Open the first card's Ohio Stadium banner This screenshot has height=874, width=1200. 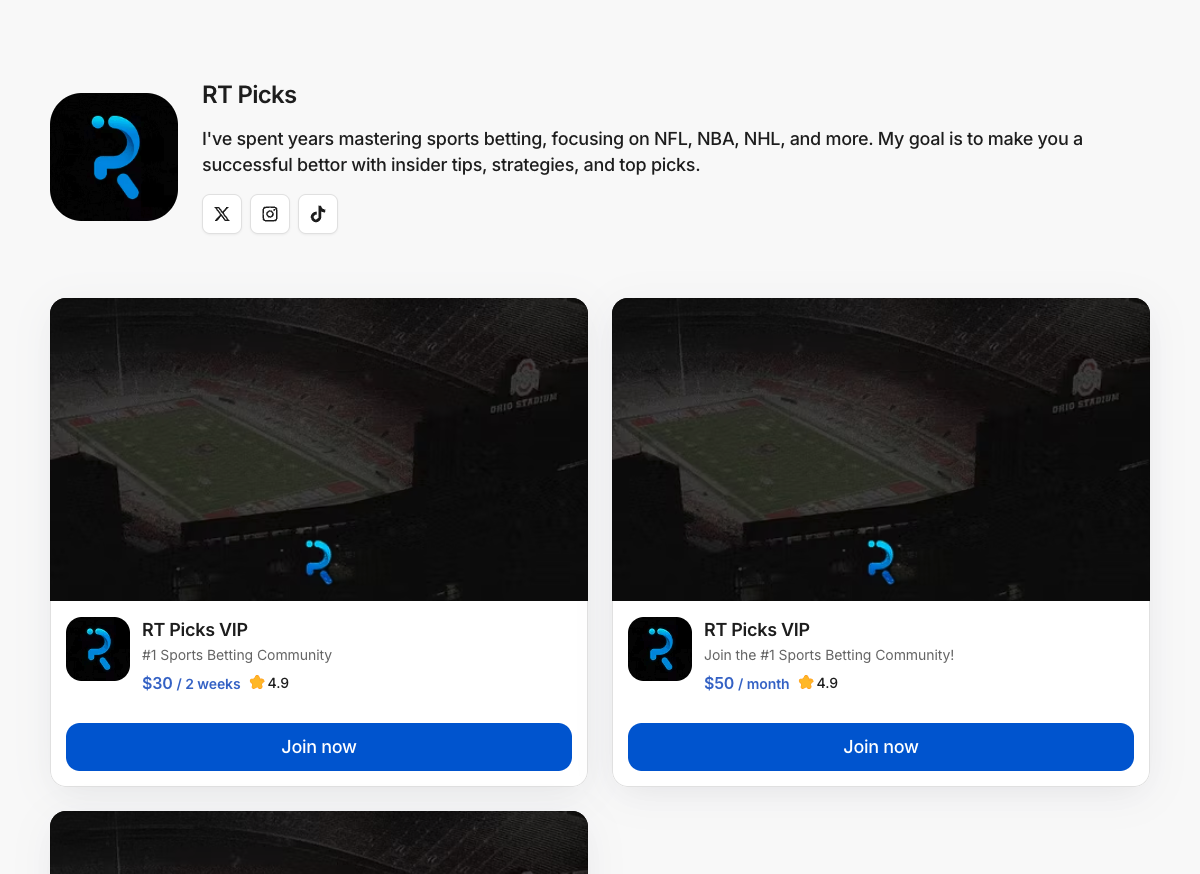(319, 449)
